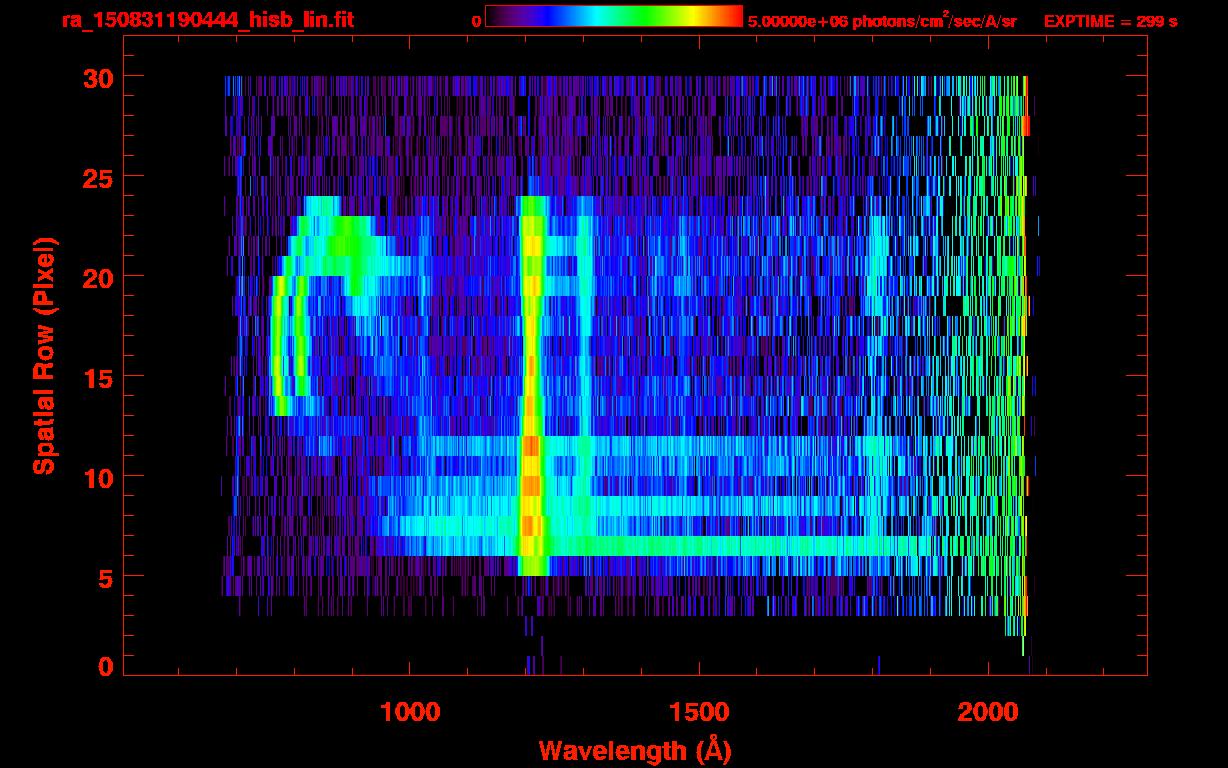Screen dimensions: 1228x768
Task: Select the 5.00000e+06 photons maximum value label
Action: point(881,21)
